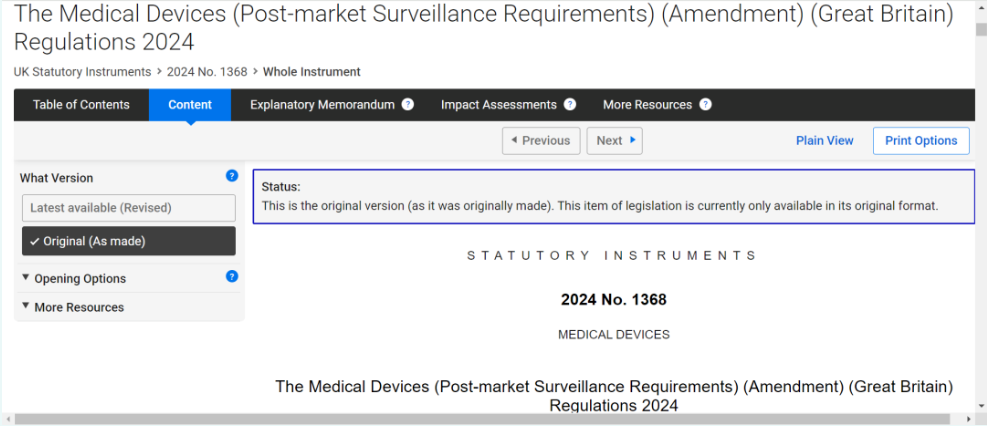Click help icon beside Explanatory Memorandum
Image resolution: width=987 pixels, height=426 pixels.
pos(407,105)
